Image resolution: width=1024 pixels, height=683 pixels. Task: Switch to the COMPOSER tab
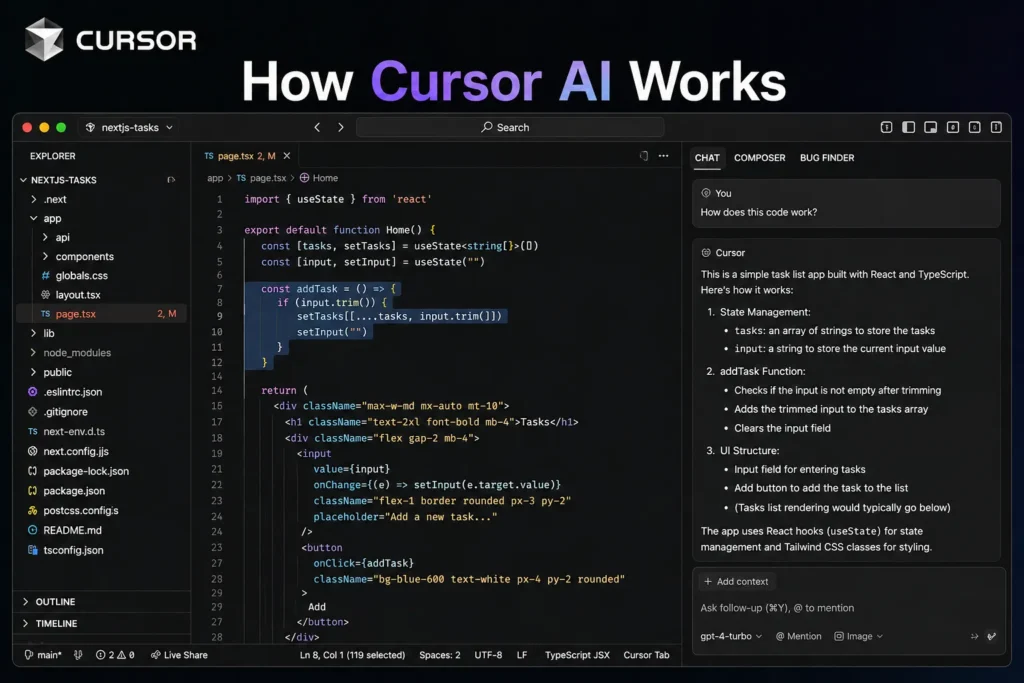click(x=760, y=158)
